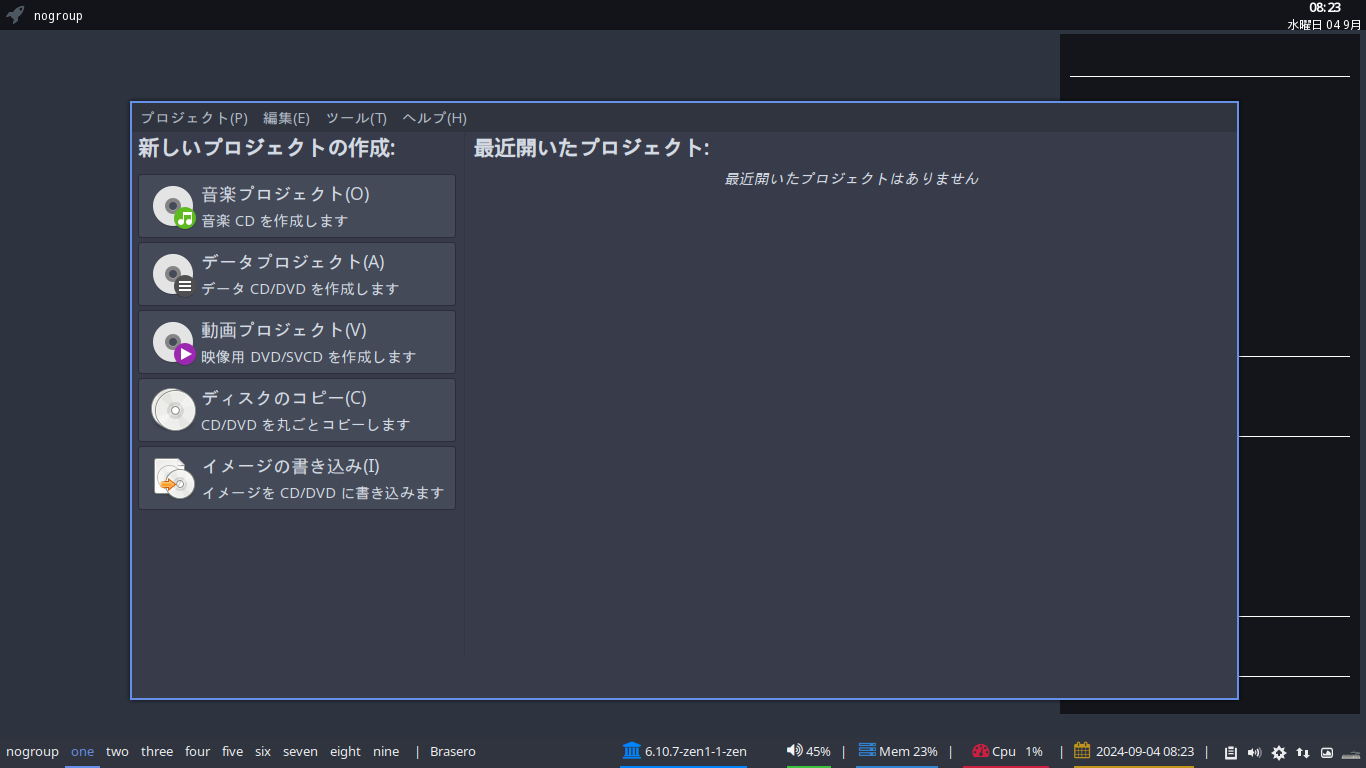
Task: Open the screenshot tool tray icon
Action: 1327,752
